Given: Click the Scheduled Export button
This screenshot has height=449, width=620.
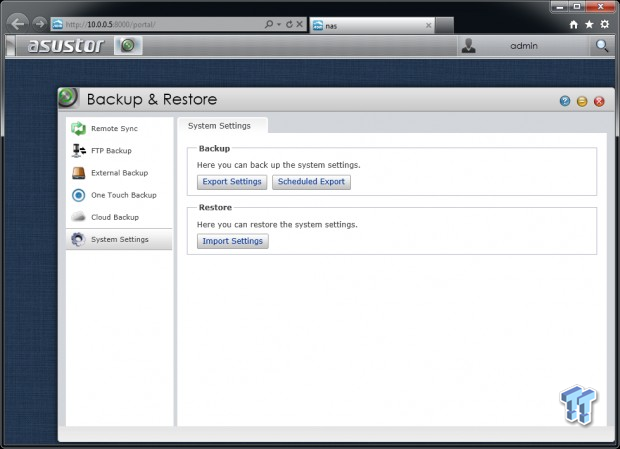Looking at the screenshot, I should pyautogui.click(x=311, y=182).
